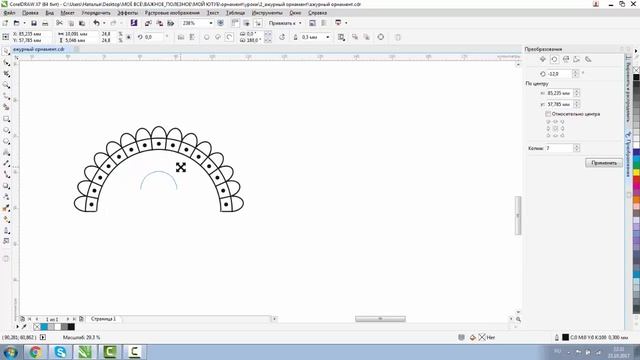Click the black swatch in color palette

pyautogui.click(x=636, y=77)
